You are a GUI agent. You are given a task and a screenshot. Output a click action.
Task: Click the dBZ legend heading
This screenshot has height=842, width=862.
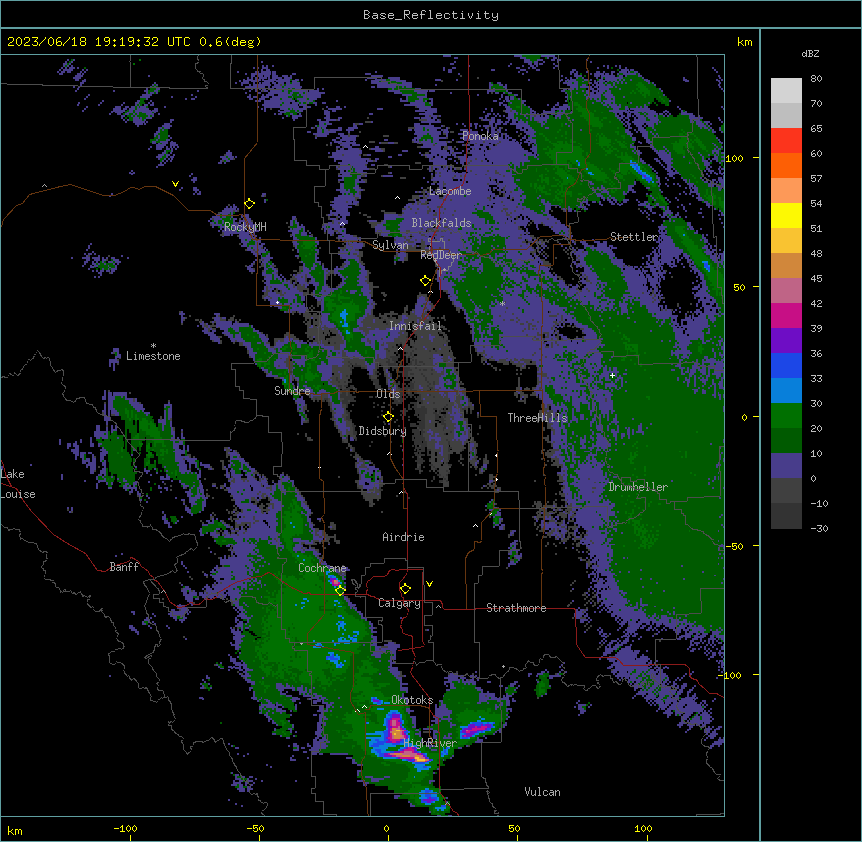[x=810, y=53]
